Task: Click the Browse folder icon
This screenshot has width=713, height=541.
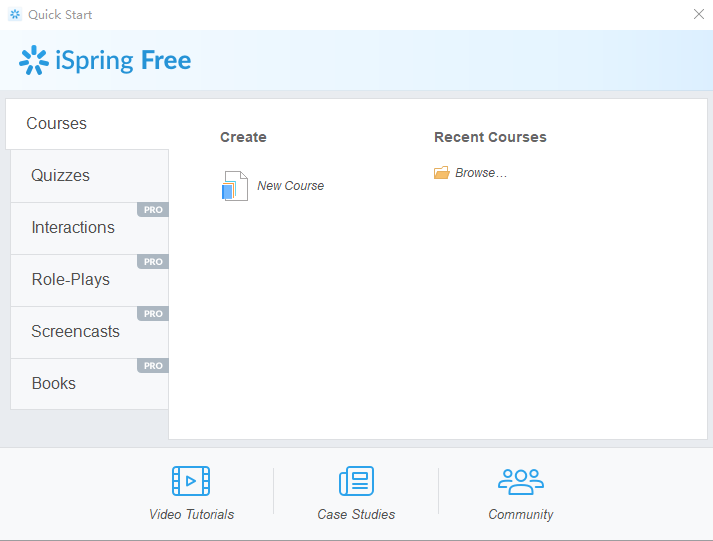Action: coord(442,173)
